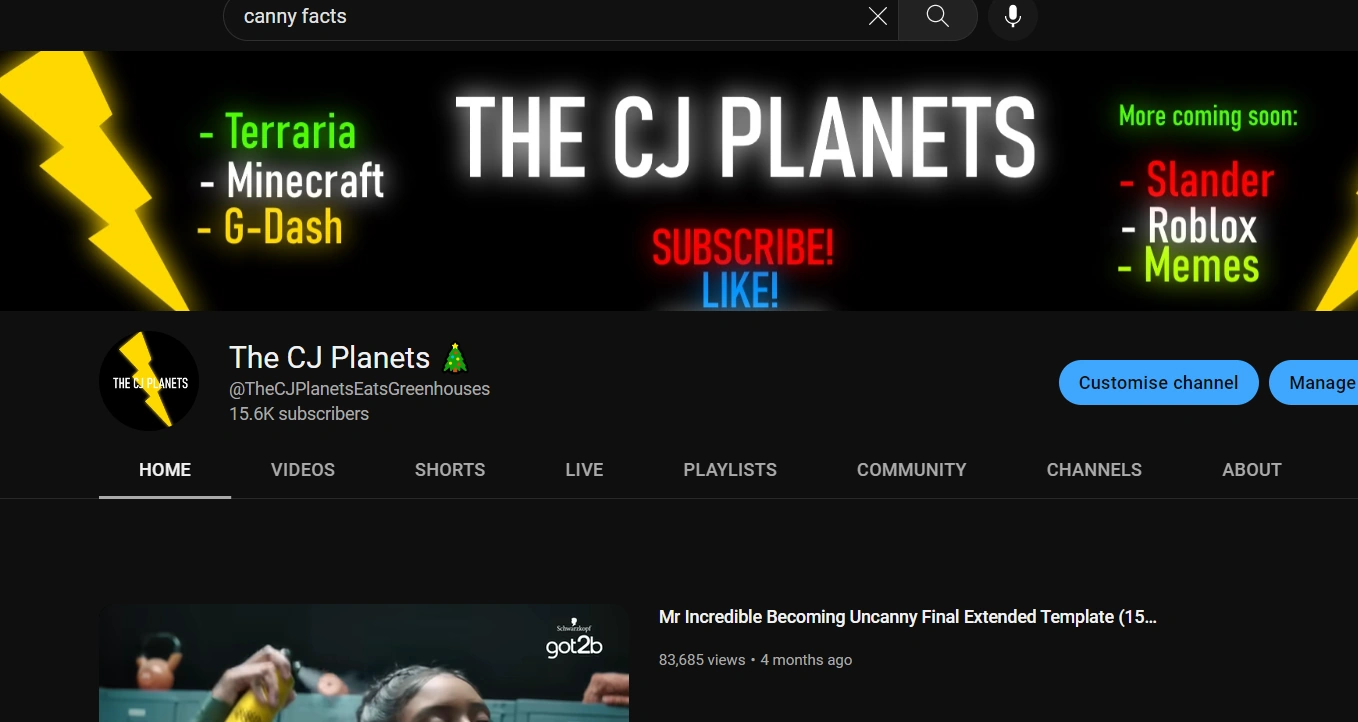Click the search magnifier icon

(936, 16)
